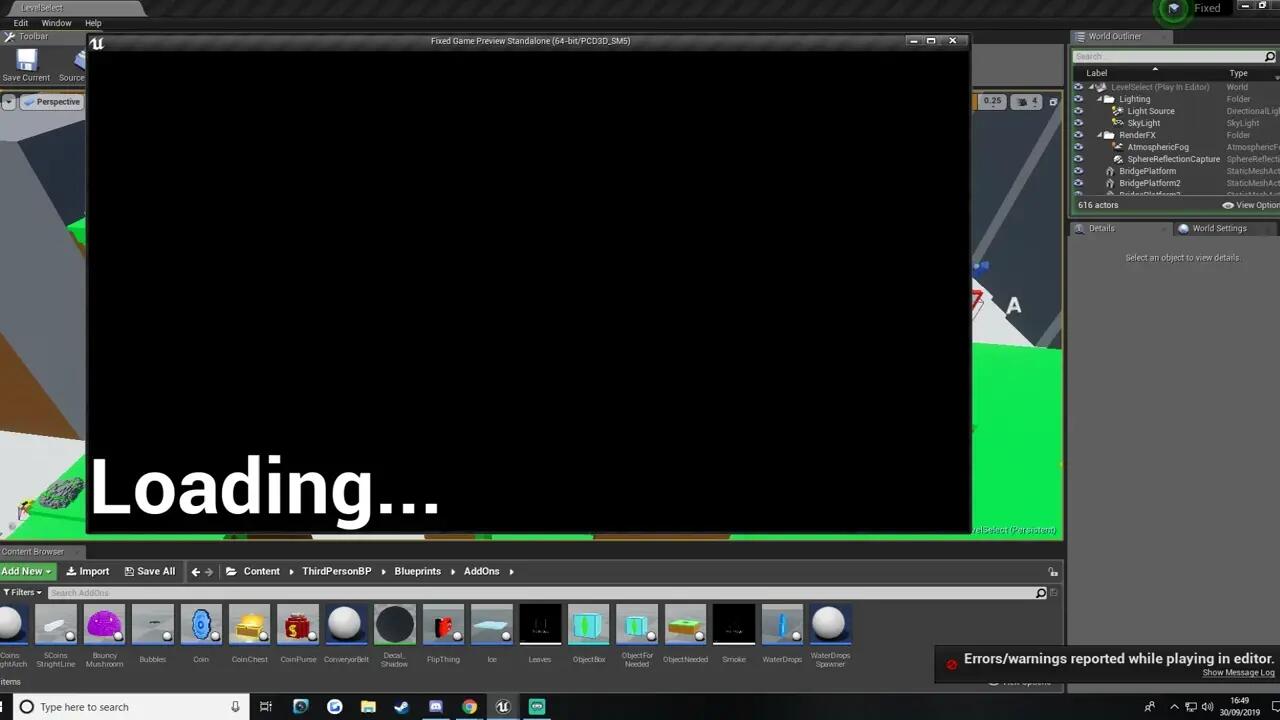The height and width of the screenshot is (720, 1280).
Task: Open Steam from the taskbar
Action: (401, 706)
